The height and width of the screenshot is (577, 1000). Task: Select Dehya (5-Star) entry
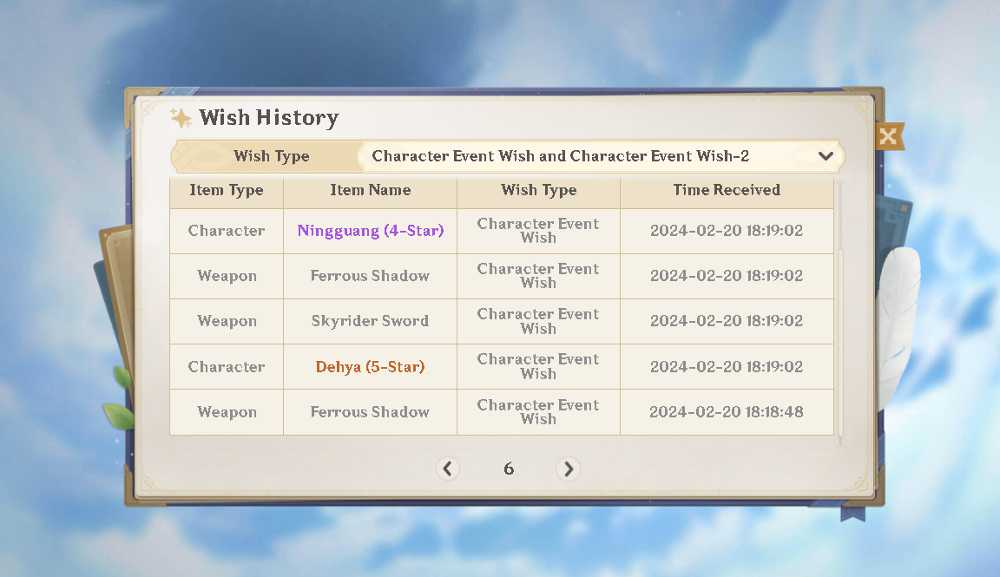click(x=370, y=367)
